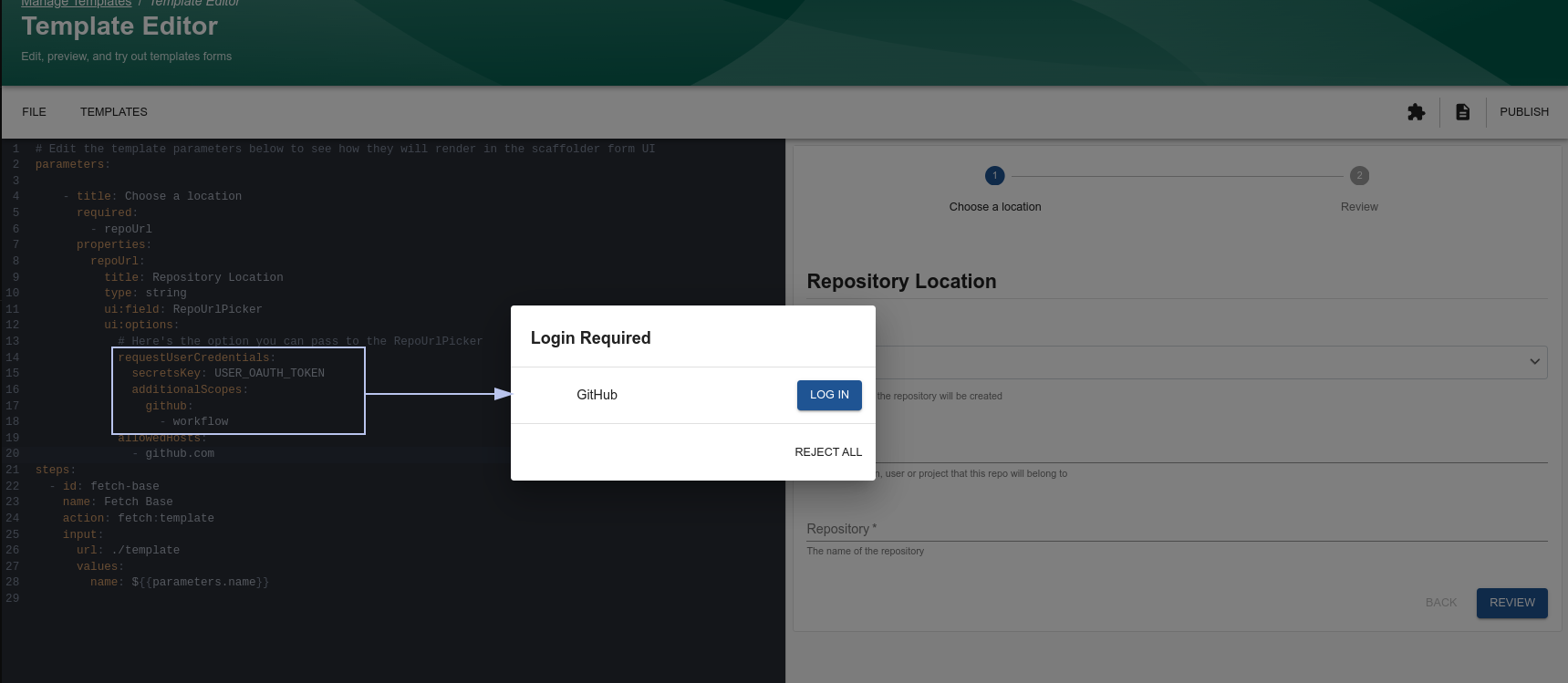The height and width of the screenshot is (683, 1568).
Task: Expand the host dropdown chevron
Action: [x=1534, y=362]
